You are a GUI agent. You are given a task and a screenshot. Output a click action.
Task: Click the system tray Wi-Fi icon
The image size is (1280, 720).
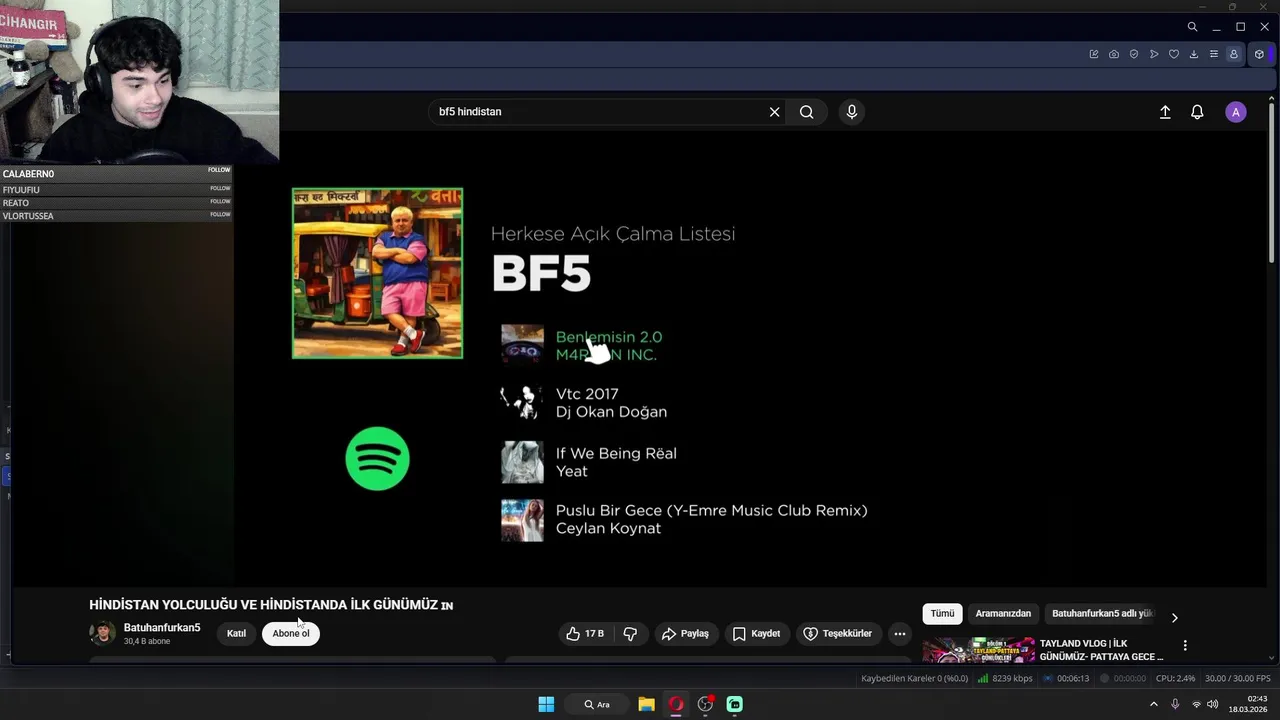pos(1196,704)
